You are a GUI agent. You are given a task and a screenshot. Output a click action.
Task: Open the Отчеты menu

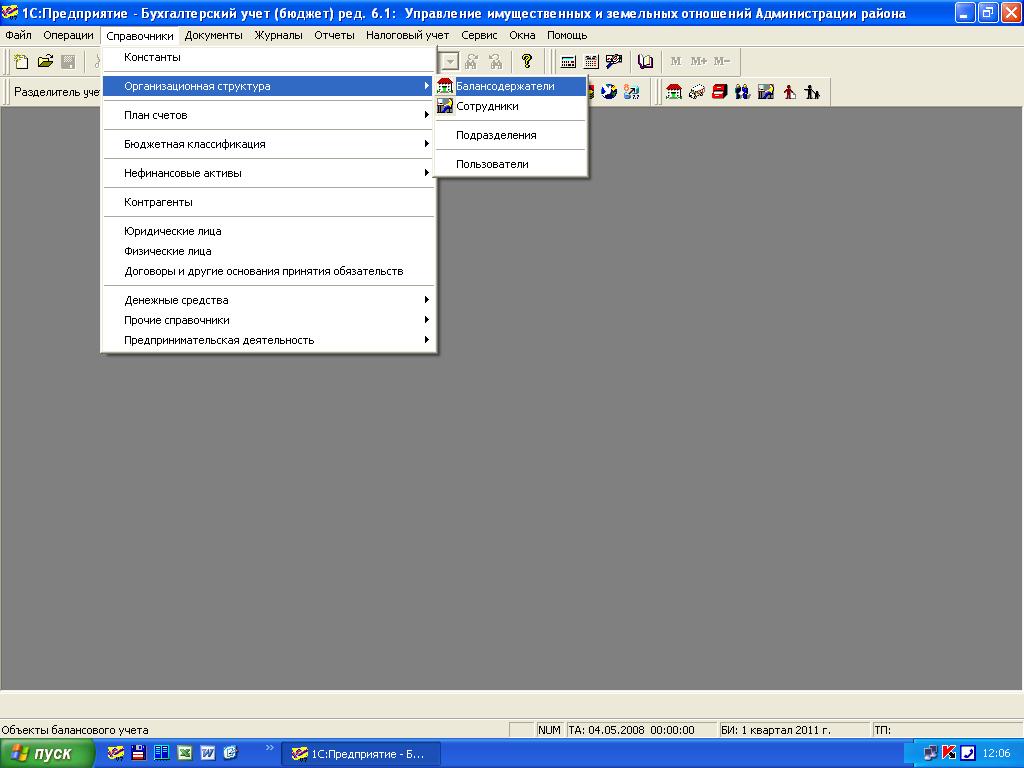334,35
